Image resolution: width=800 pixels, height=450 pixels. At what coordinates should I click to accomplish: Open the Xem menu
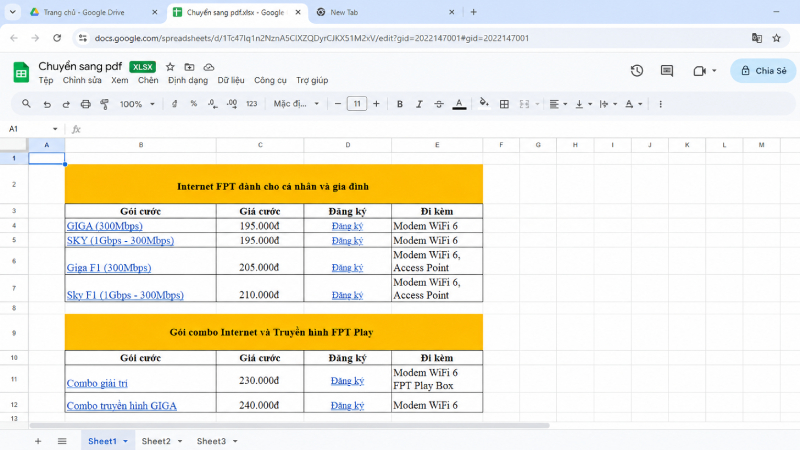tap(120, 81)
